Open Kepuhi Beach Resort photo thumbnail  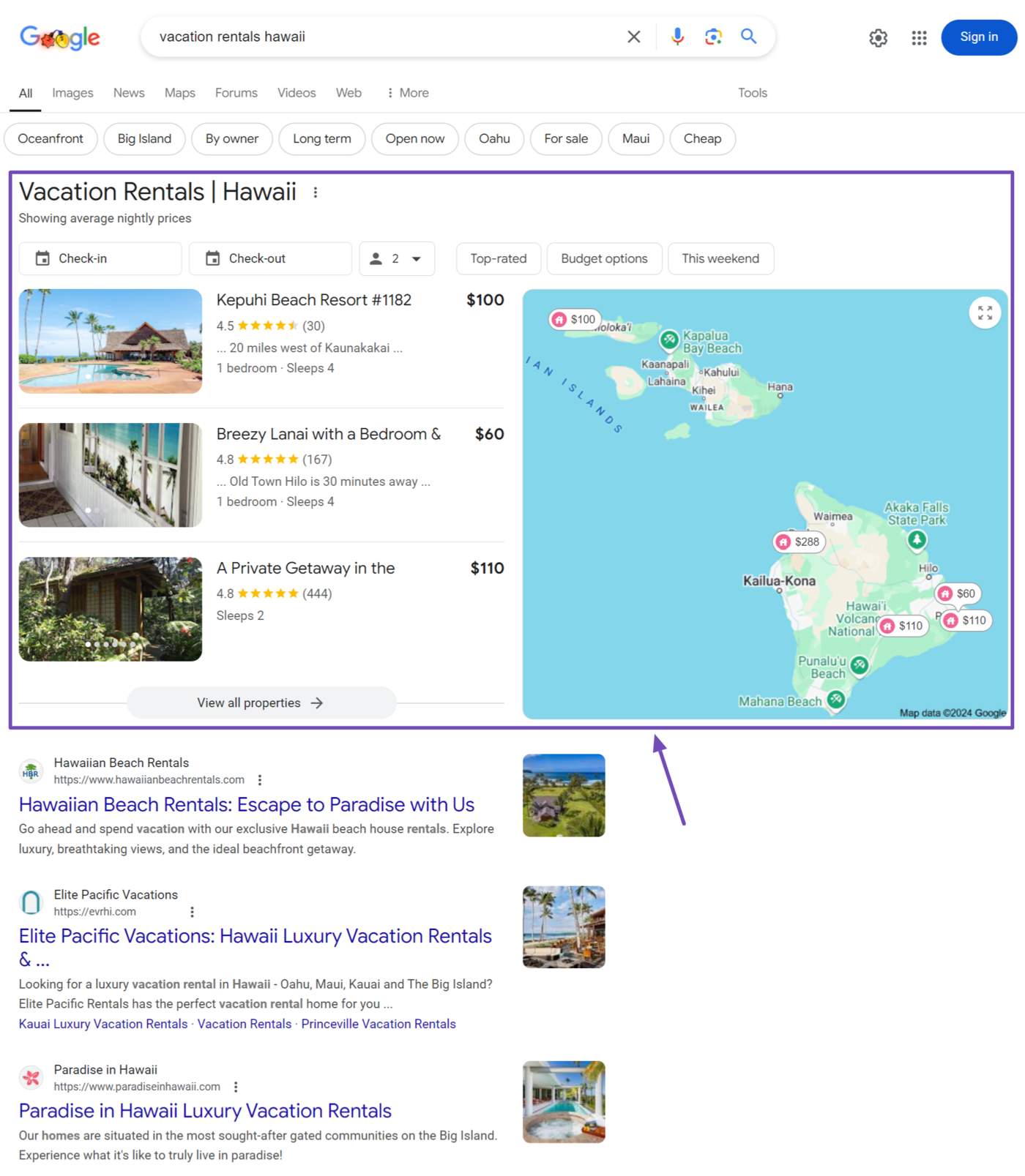(x=111, y=341)
